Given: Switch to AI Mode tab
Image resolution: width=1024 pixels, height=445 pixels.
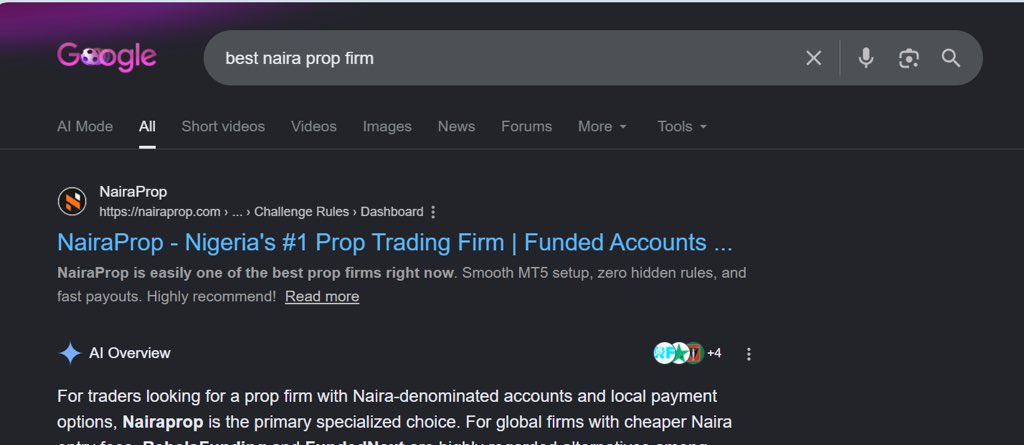Looking at the screenshot, I should [x=85, y=126].
